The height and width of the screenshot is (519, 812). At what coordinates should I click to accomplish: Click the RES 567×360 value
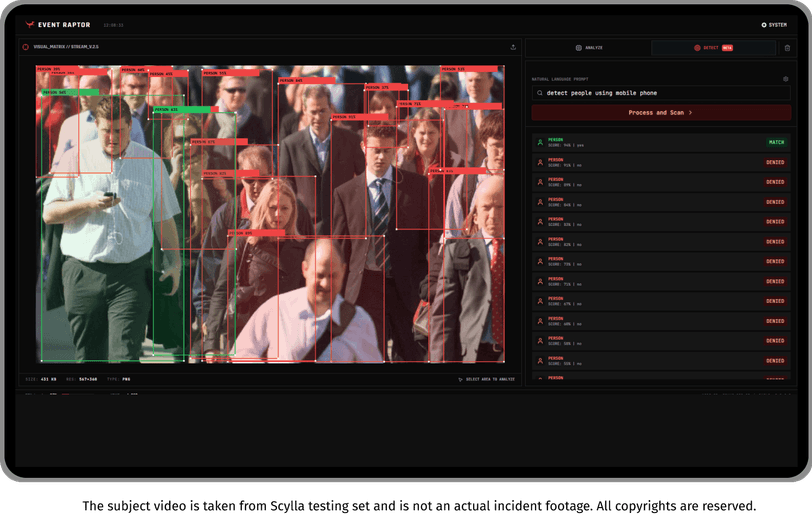(x=88, y=379)
